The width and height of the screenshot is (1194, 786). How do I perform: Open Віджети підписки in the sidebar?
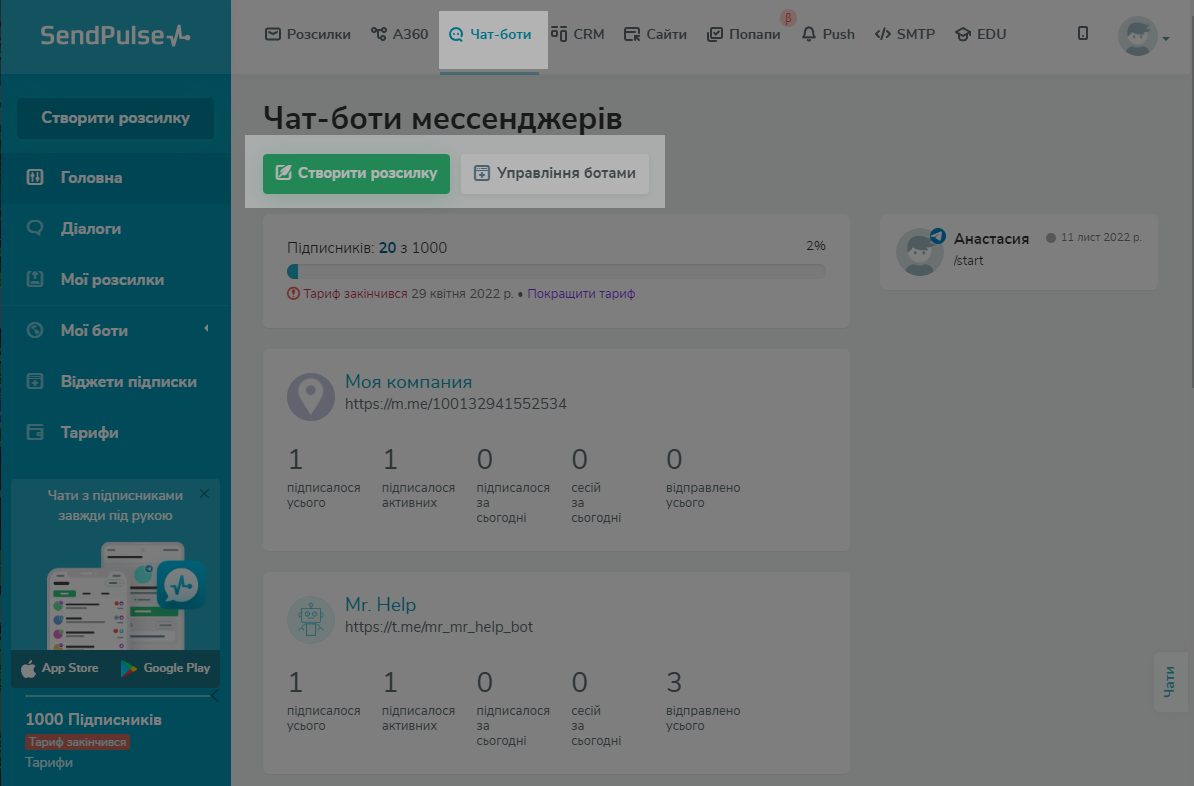(x=115, y=382)
